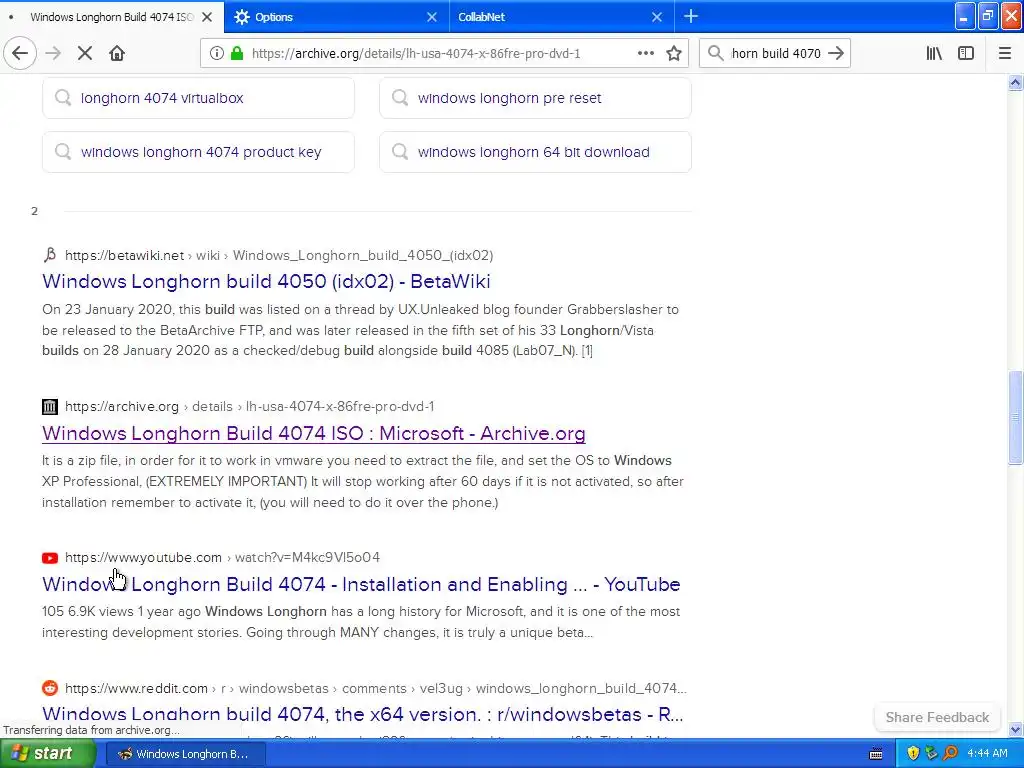Viewport: 1024px width, 768px height.
Task: Click the archive.org result URL text
Action: [249, 406]
